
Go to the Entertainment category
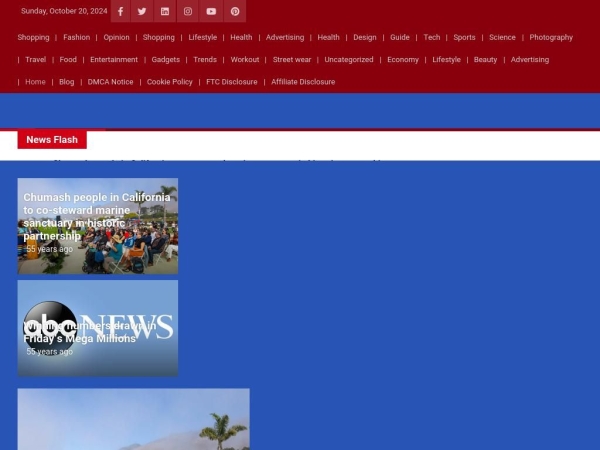[114, 60]
